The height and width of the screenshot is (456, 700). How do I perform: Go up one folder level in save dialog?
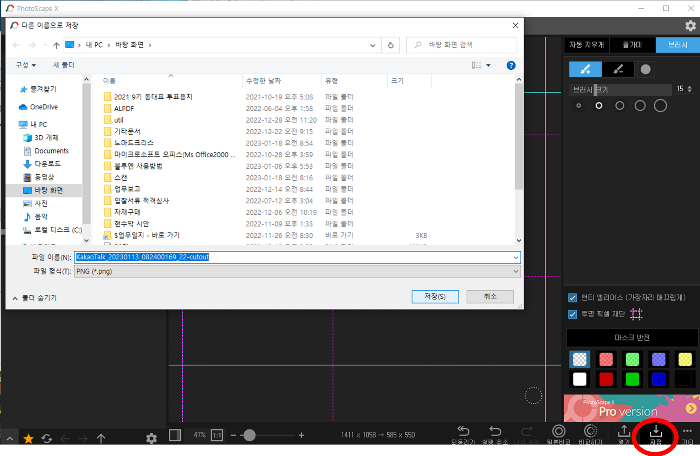click(x=56, y=45)
